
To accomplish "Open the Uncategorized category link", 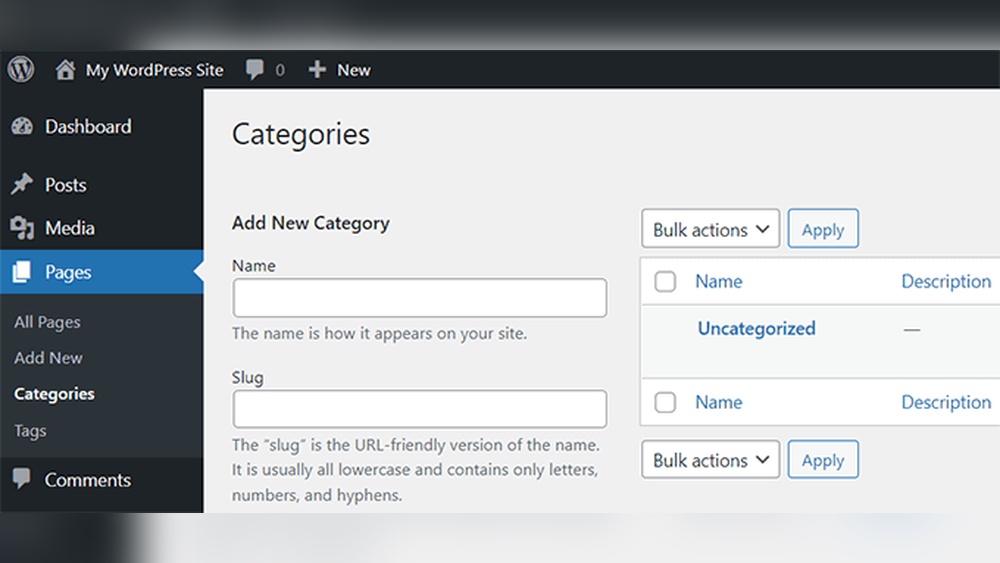I will [x=756, y=328].
